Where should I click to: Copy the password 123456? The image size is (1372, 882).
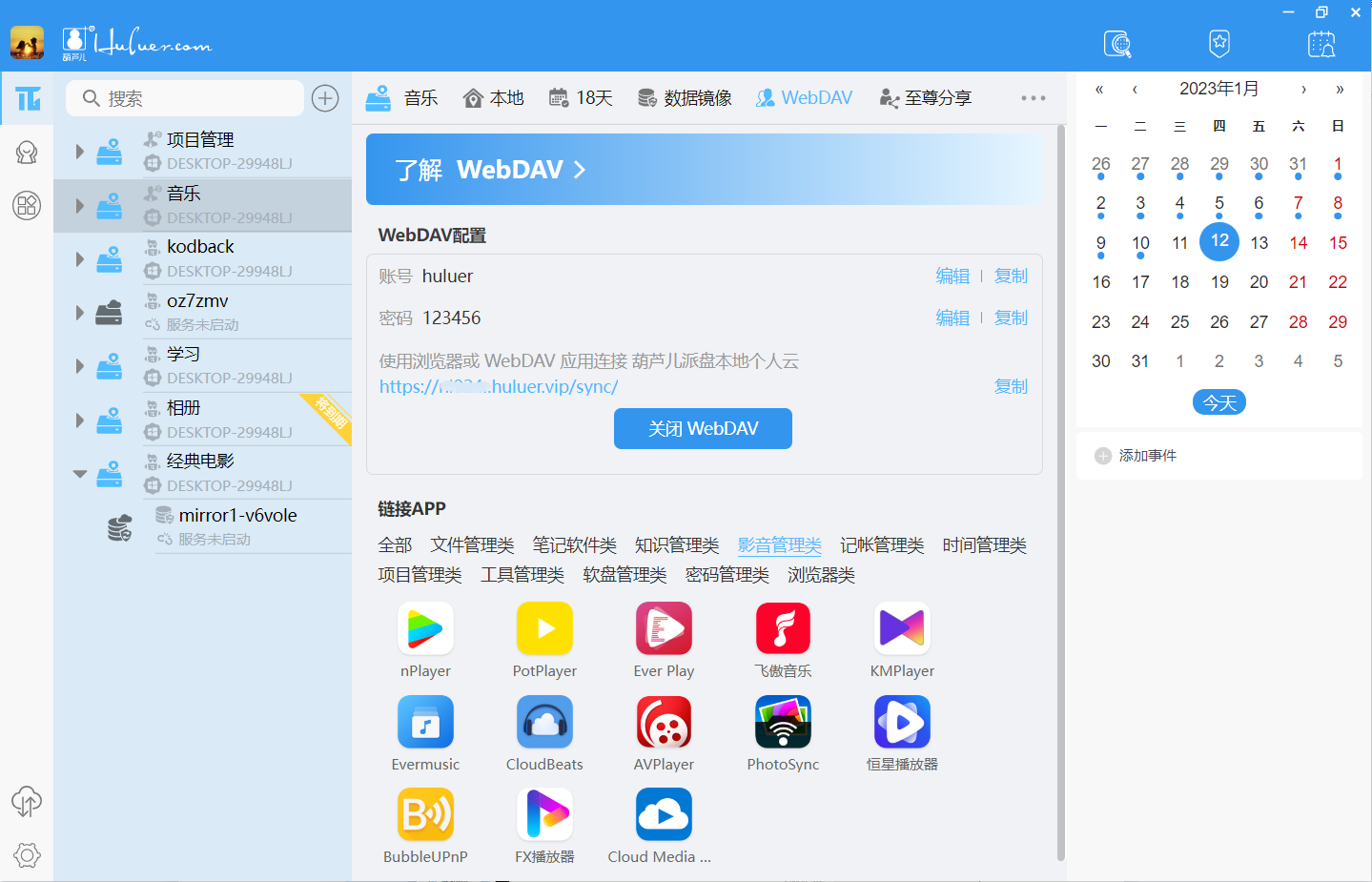coord(1011,318)
